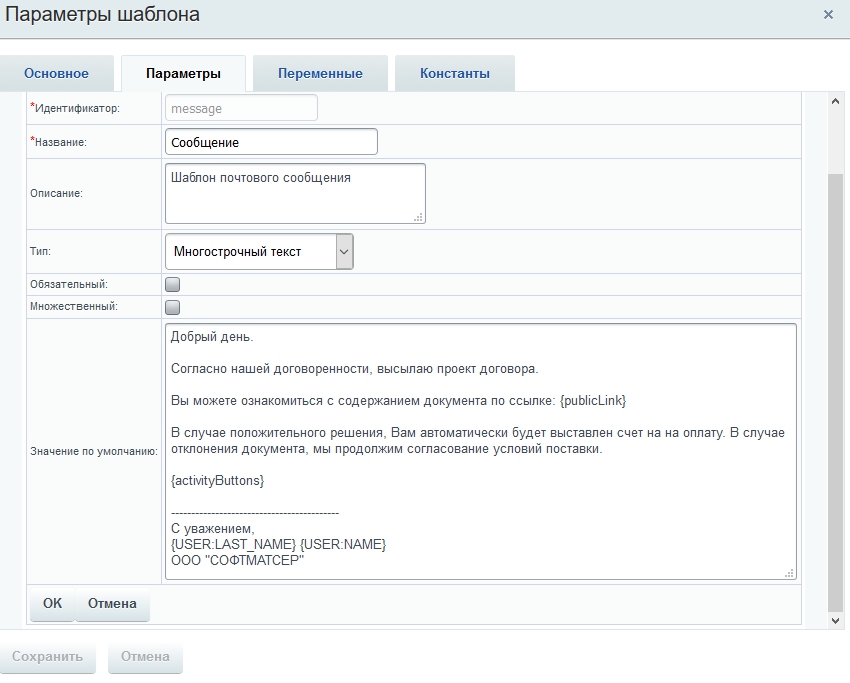Image resolution: width=850 pixels, height=683 pixels.
Task: Switch to the Основное tab
Action: click(56, 74)
